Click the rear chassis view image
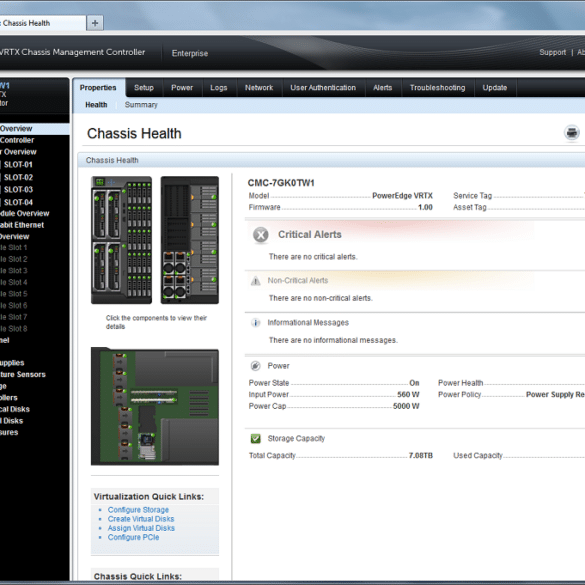This screenshot has width=585, height=585. 190,240
